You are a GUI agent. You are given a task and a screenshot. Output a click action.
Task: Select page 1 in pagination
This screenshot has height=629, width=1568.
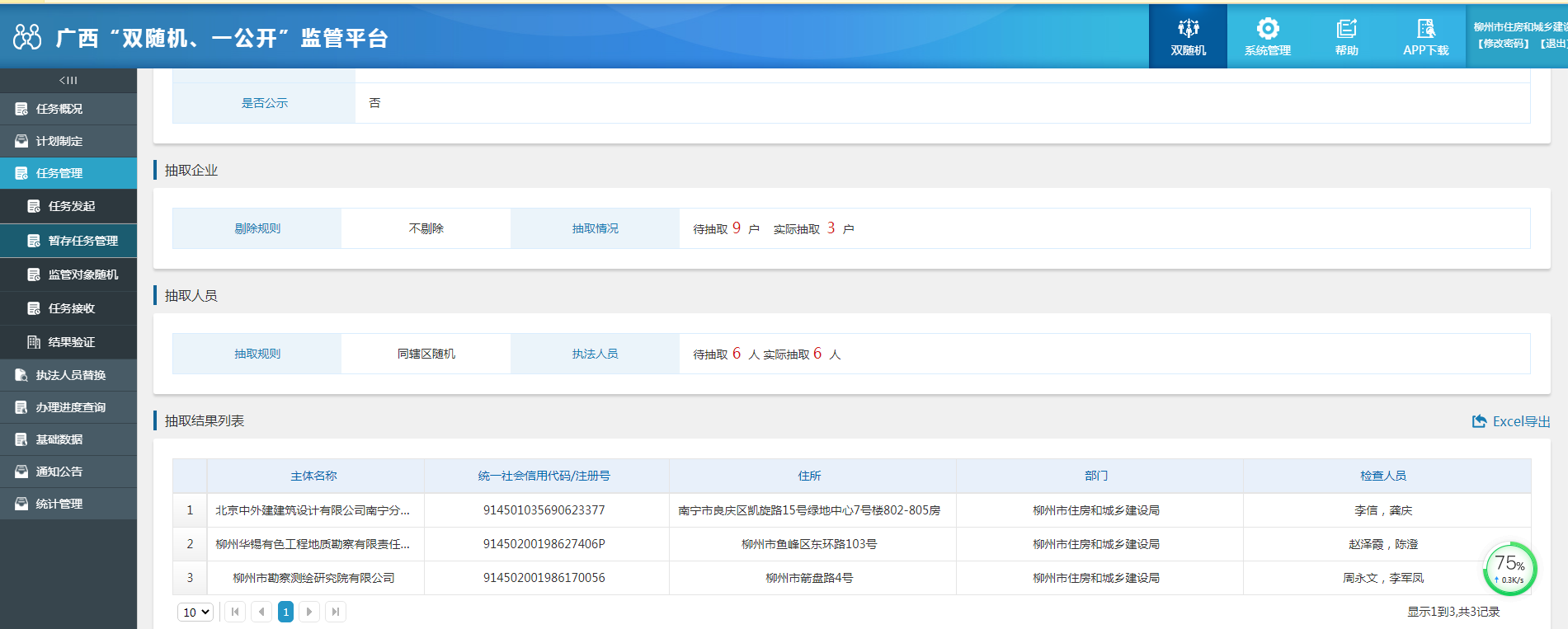285,612
